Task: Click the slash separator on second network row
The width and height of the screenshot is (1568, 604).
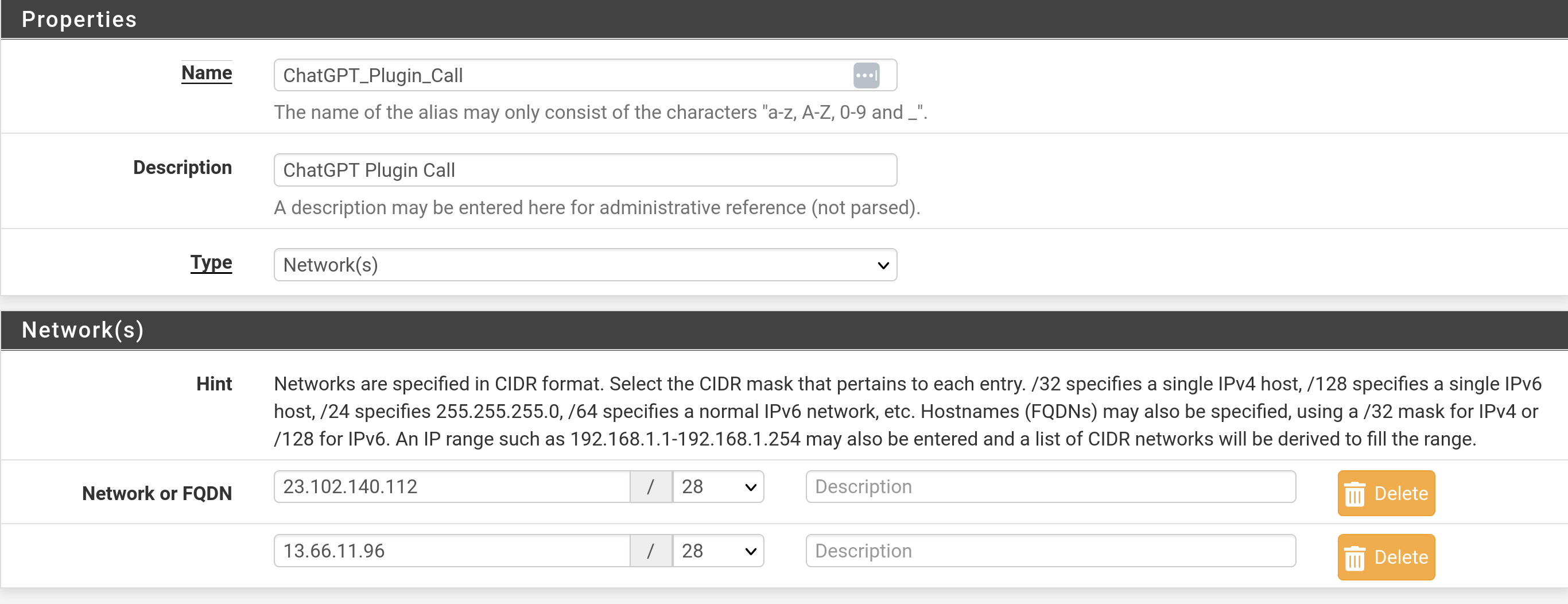Action: (x=651, y=551)
